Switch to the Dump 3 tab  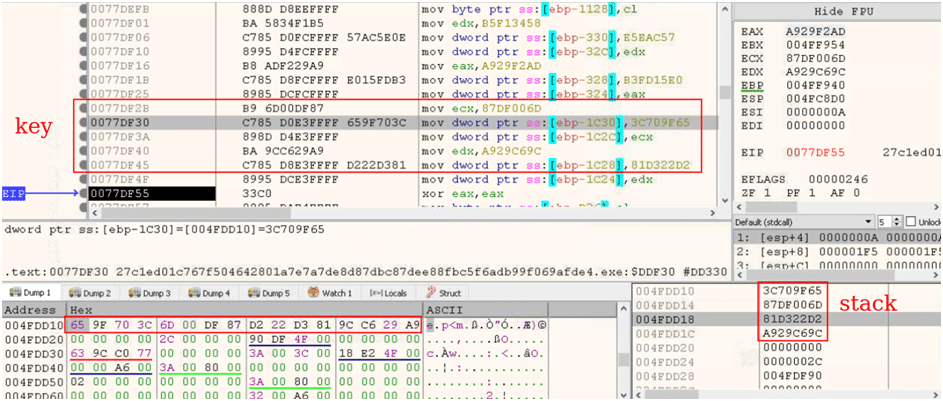pyautogui.click(x=149, y=293)
